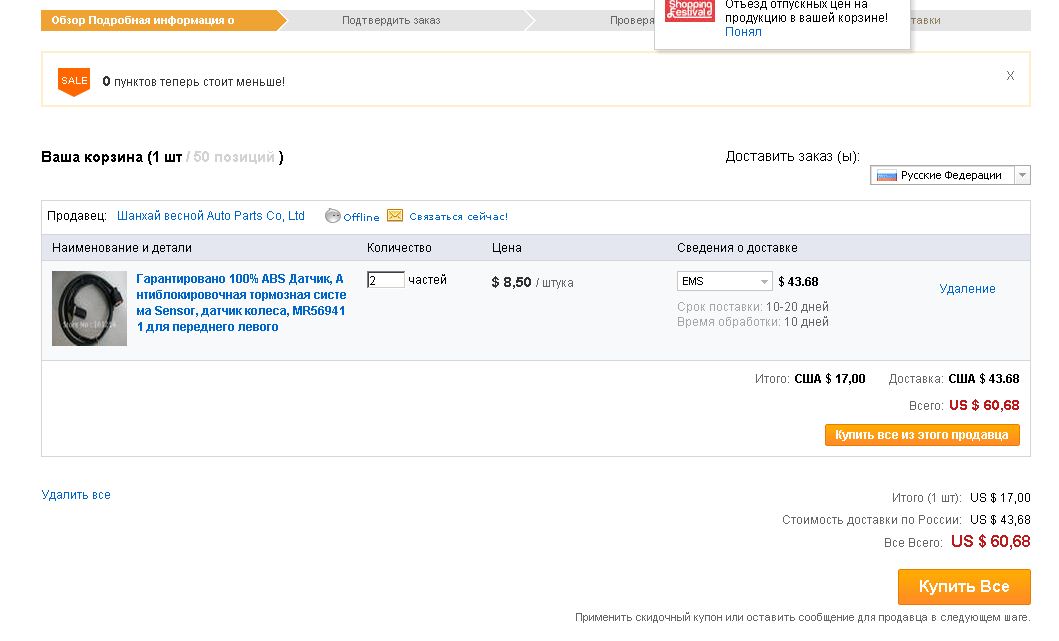1059x641 pixels.
Task: Close the sale notification banner
Action: coord(1010,76)
